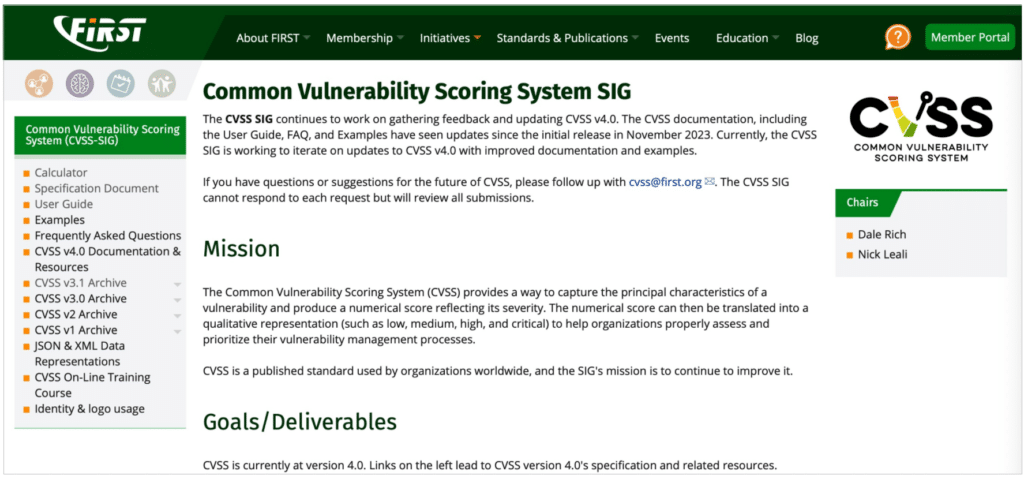
Task: Open the About FIRST dropdown menu
Action: 272,38
